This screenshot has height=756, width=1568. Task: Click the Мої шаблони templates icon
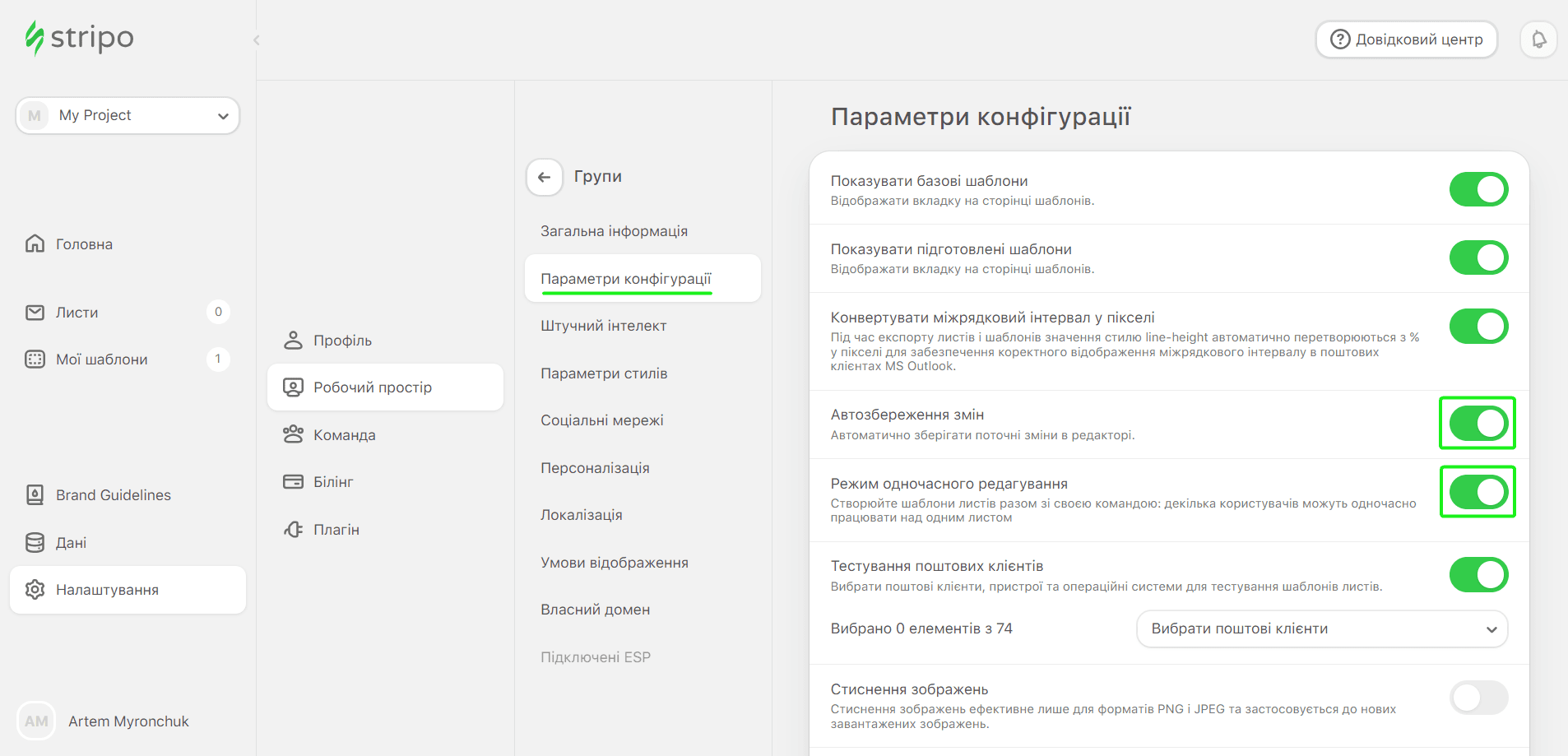[35, 359]
